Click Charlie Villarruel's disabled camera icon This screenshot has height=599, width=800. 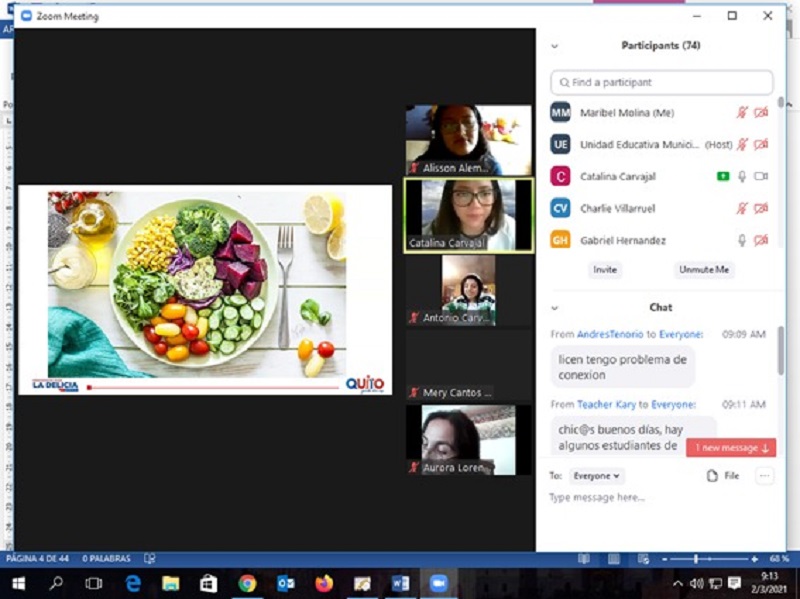761,209
